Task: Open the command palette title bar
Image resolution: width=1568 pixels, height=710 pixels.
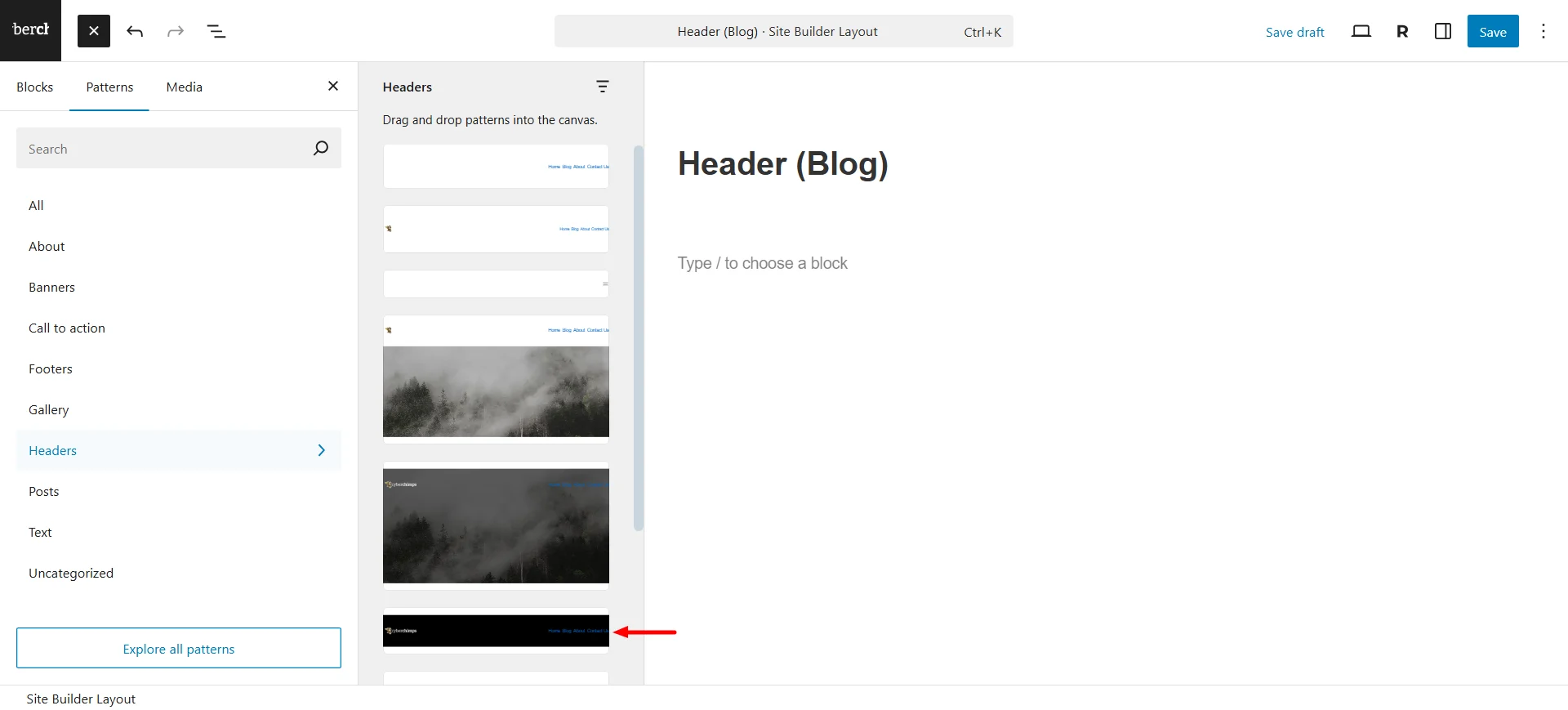Action: (783, 31)
